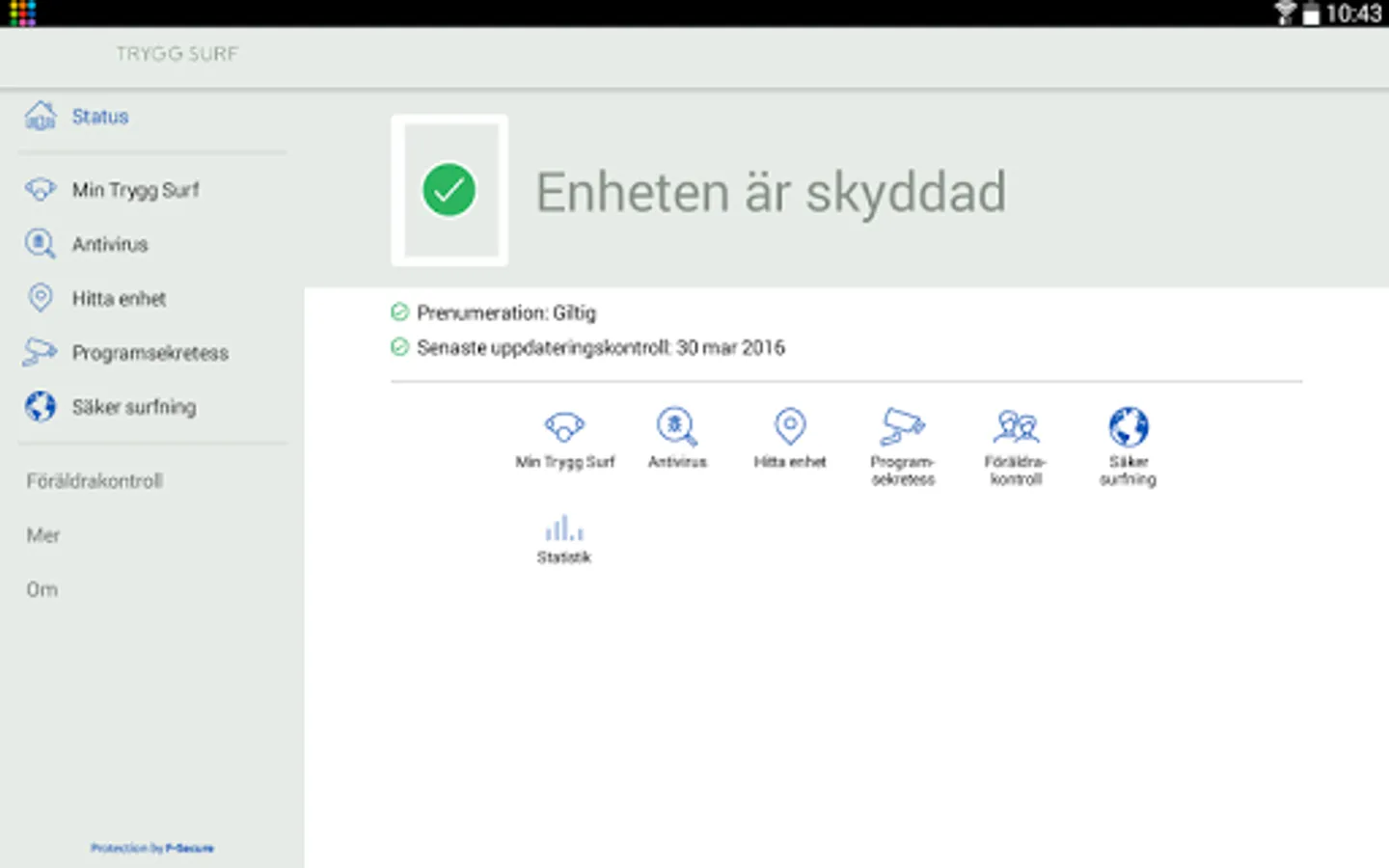This screenshot has height=868, width=1389.
Task: Click the Wi-Fi indicator in status bar
Action: point(1285,14)
